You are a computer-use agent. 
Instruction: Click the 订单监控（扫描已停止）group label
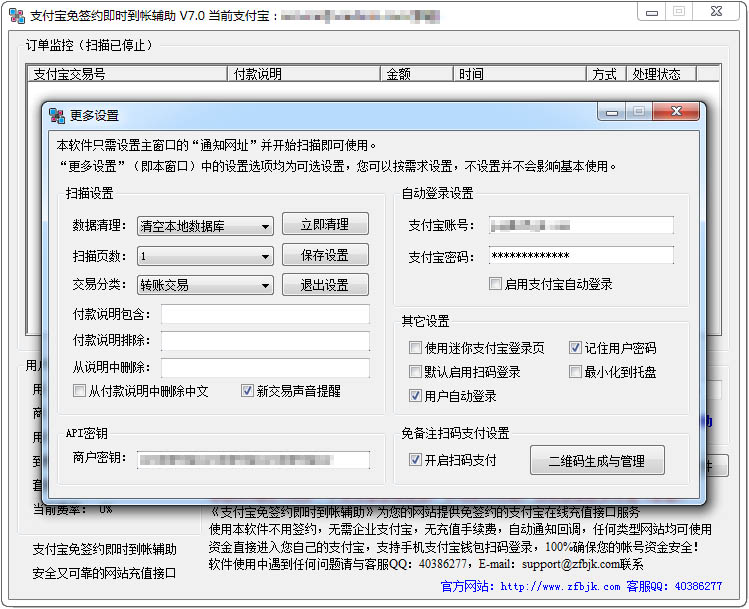[x=89, y=45]
